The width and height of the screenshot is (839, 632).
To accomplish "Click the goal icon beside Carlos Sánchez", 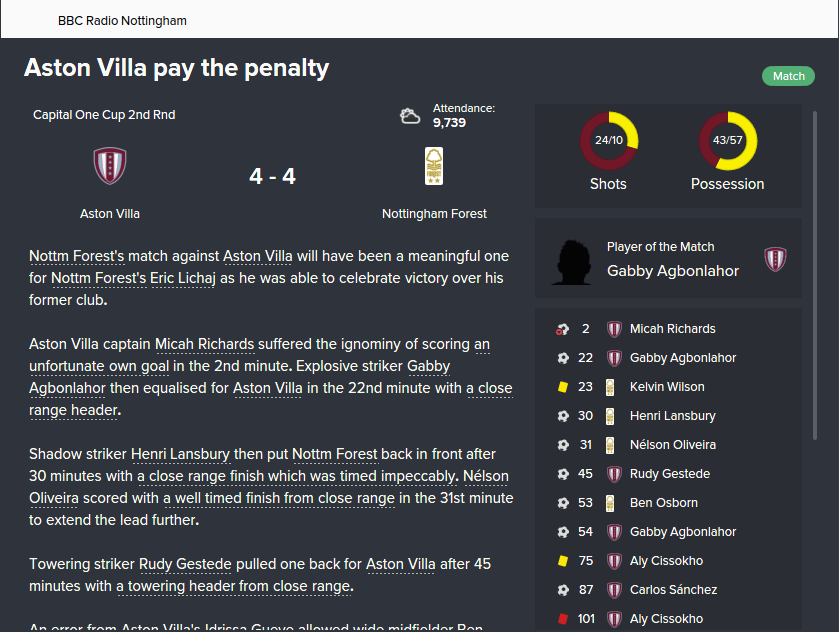I will tap(562, 590).
